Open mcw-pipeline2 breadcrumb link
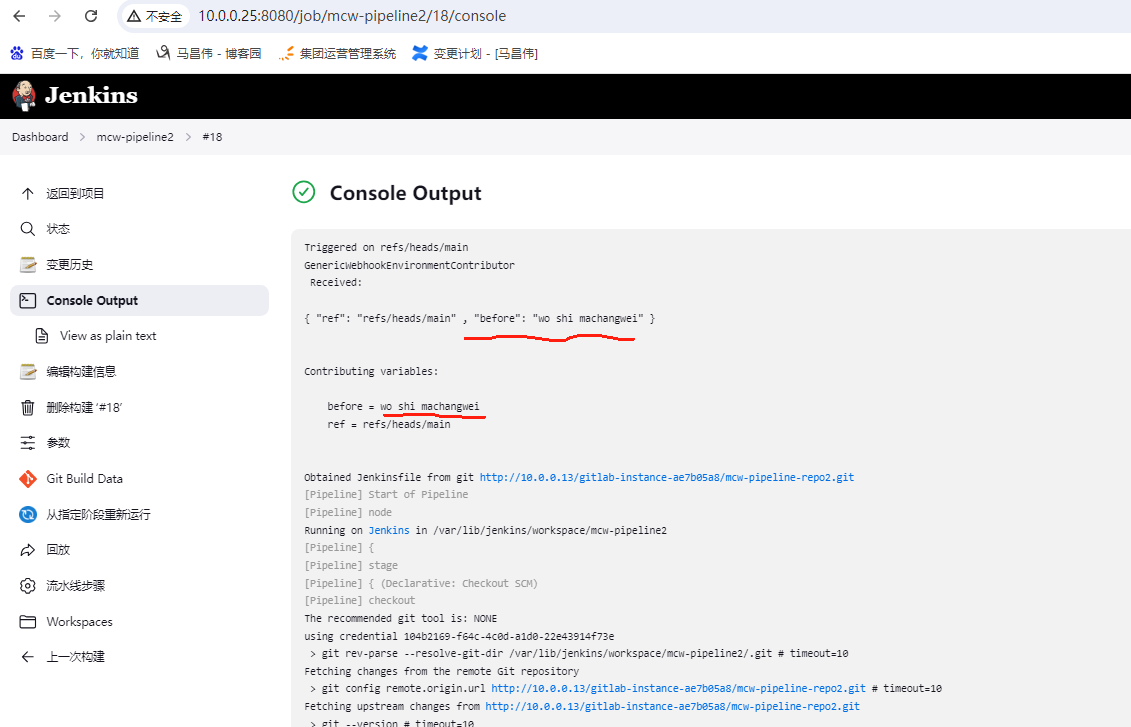Image resolution: width=1131 pixels, height=727 pixels. click(x=135, y=137)
